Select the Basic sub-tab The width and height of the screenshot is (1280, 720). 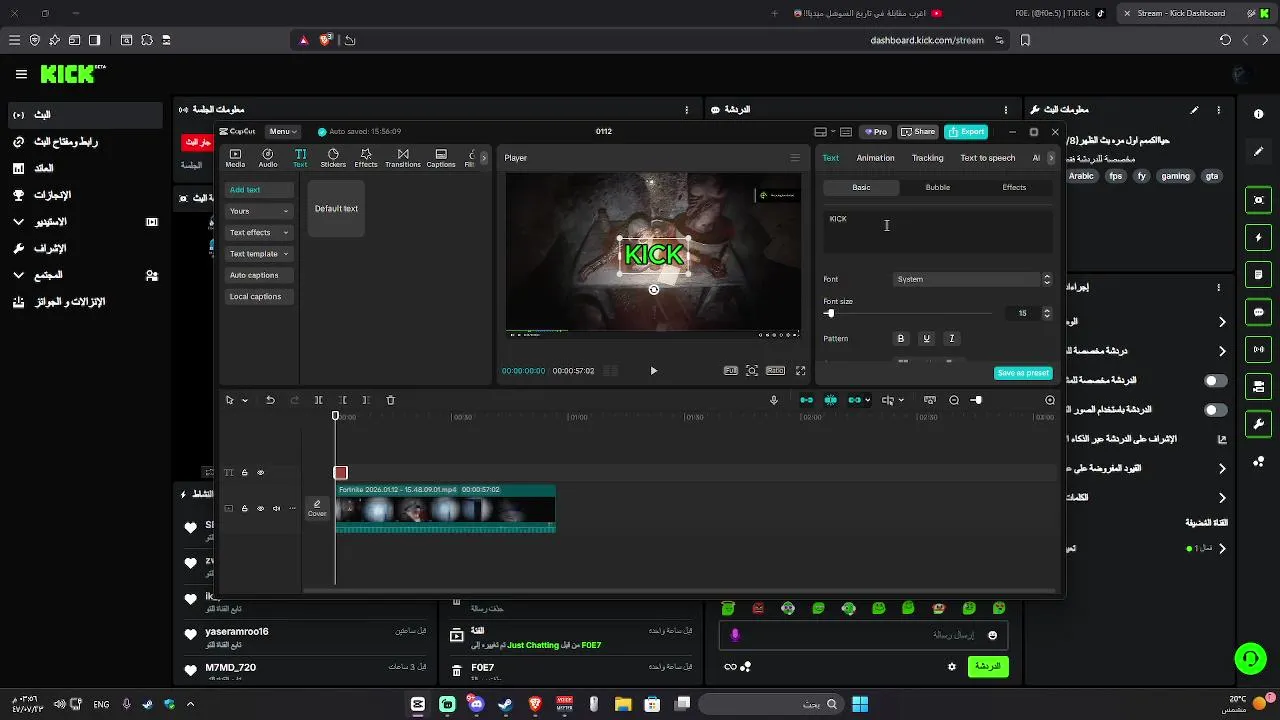tap(861, 188)
